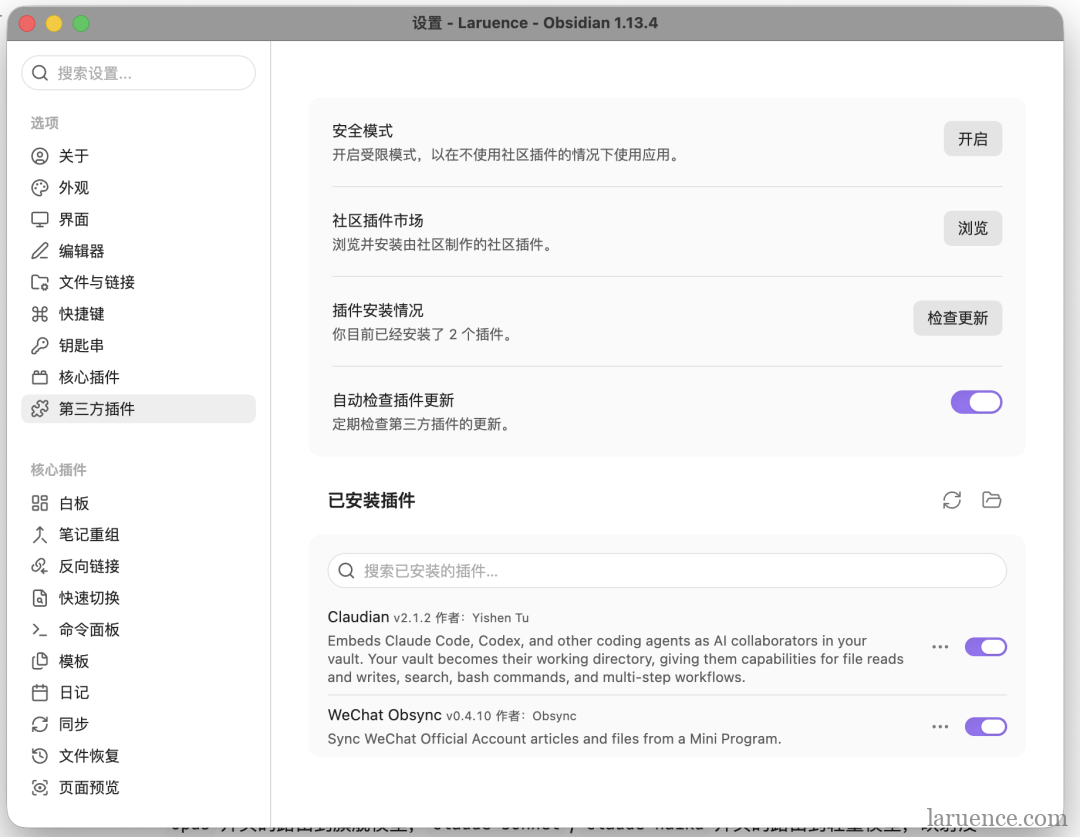Click the 文件与链接 folder icon
Viewport: 1080px width, 837px height.
point(40,282)
